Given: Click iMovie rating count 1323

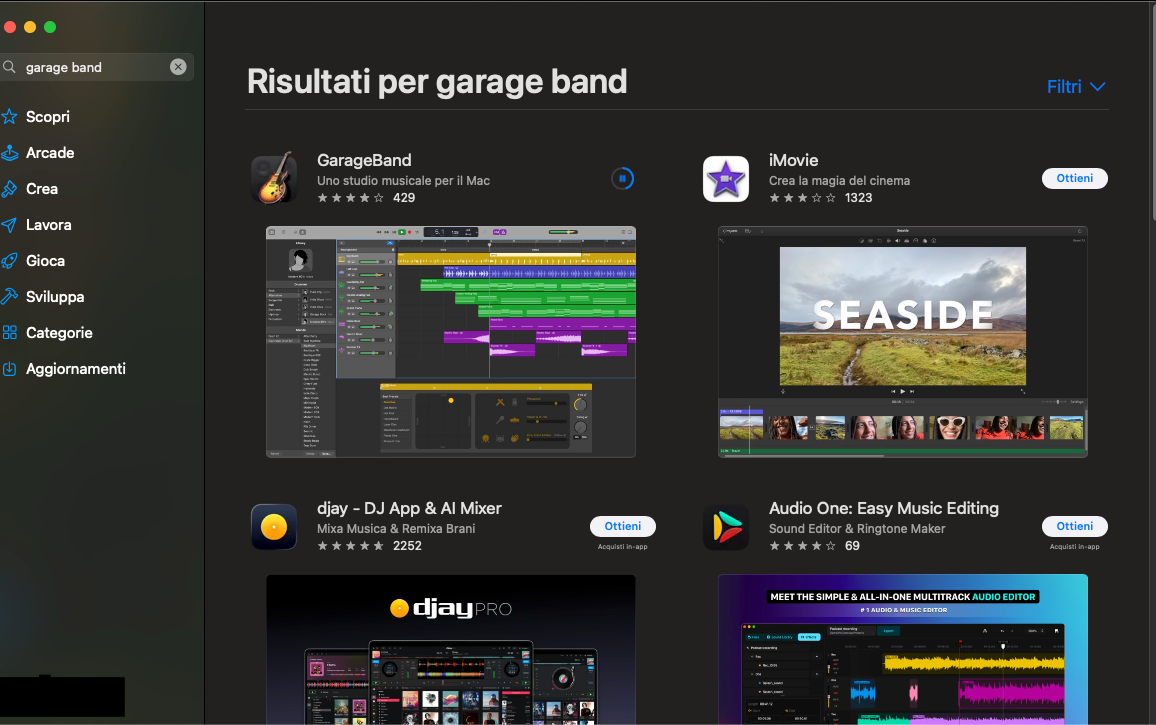Looking at the screenshot, I should pyautogui.click(x=858, y=198).
